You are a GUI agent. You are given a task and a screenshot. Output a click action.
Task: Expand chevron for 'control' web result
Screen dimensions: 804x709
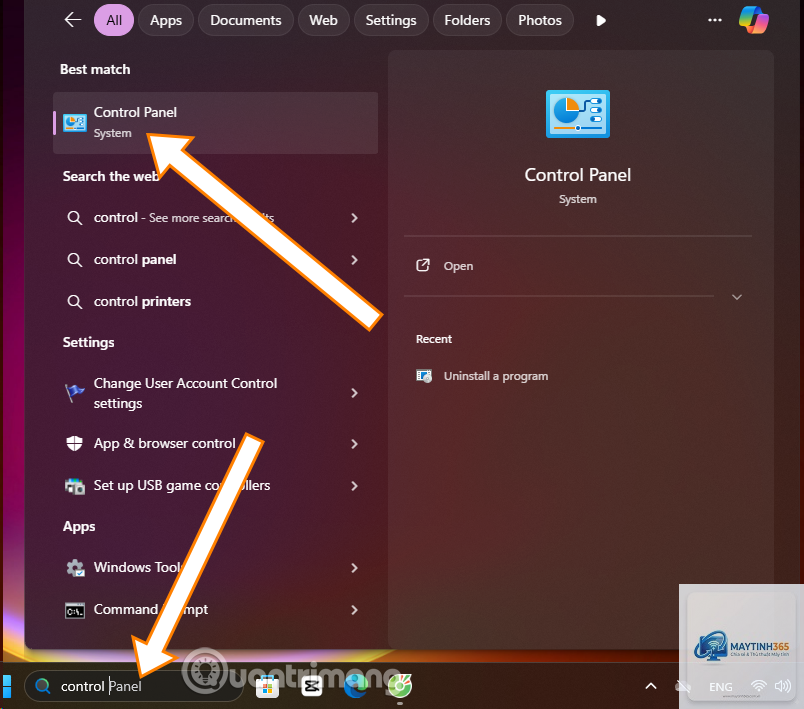click(x=354, y=218)
